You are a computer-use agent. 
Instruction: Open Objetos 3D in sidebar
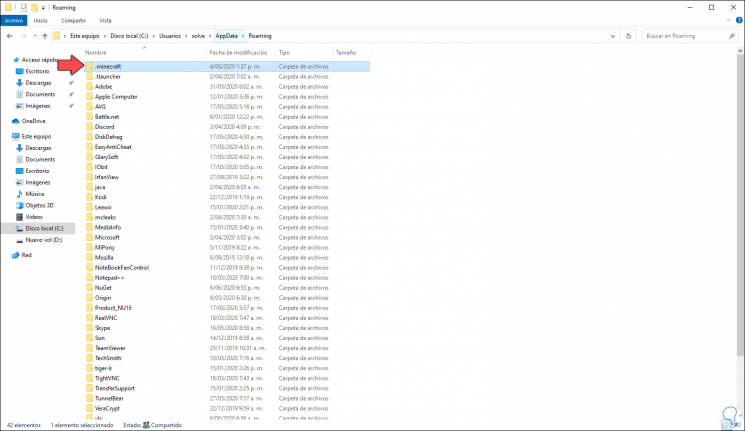click(x=39, y=205)
